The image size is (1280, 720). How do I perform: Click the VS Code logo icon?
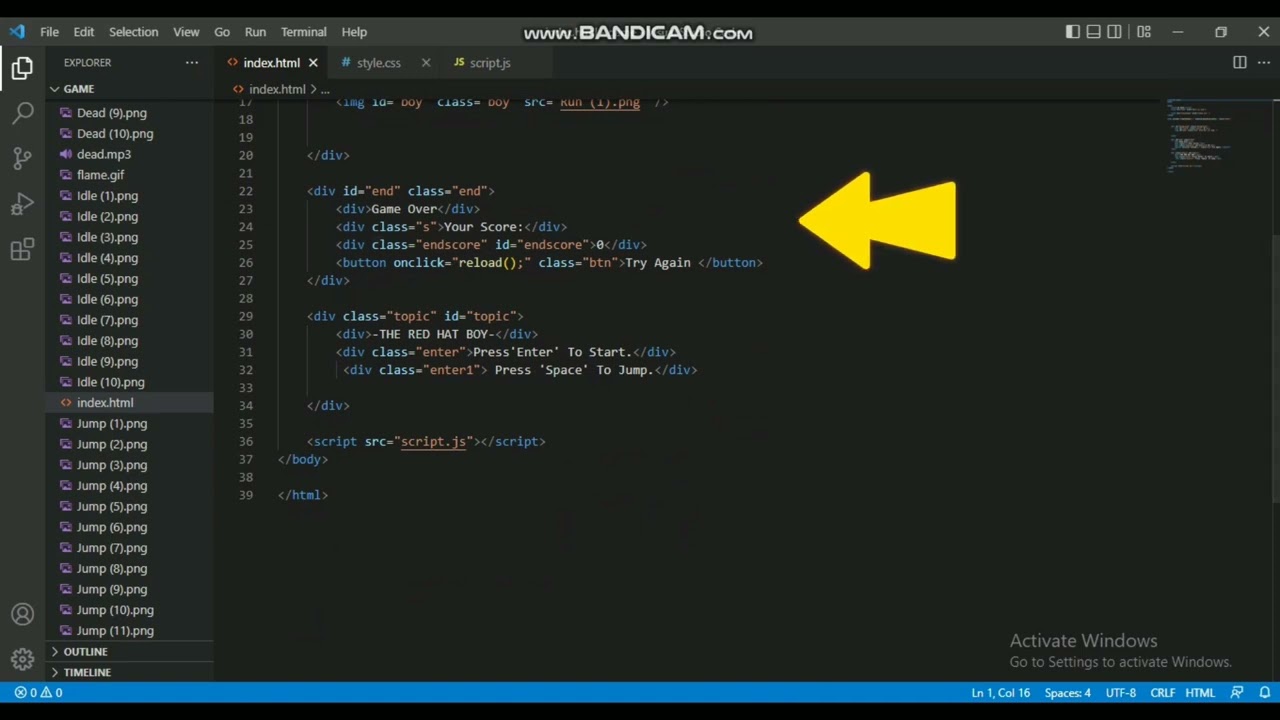pos(17,31)
